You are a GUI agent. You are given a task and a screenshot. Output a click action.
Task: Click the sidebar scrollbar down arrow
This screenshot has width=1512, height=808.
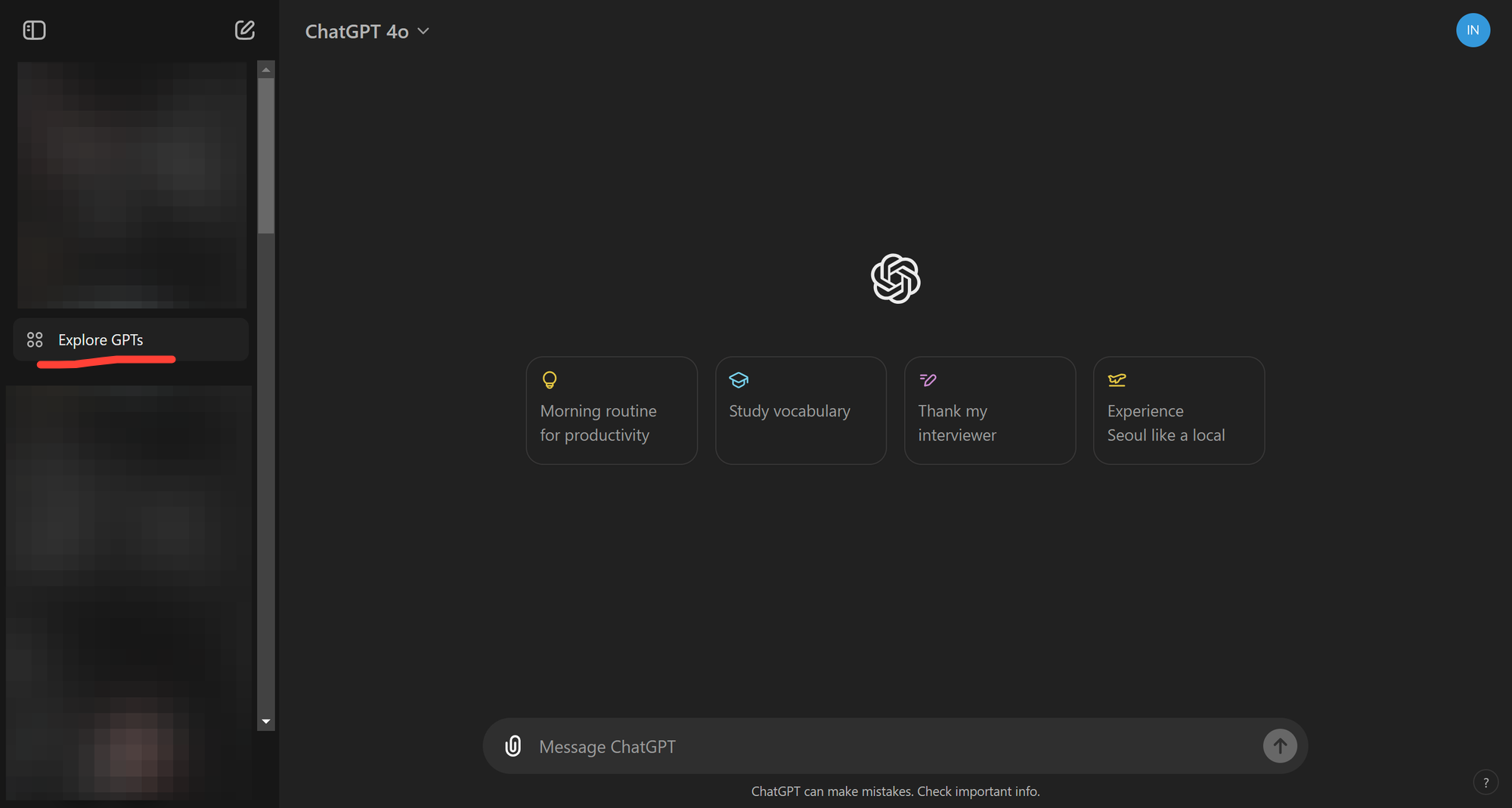265,722
